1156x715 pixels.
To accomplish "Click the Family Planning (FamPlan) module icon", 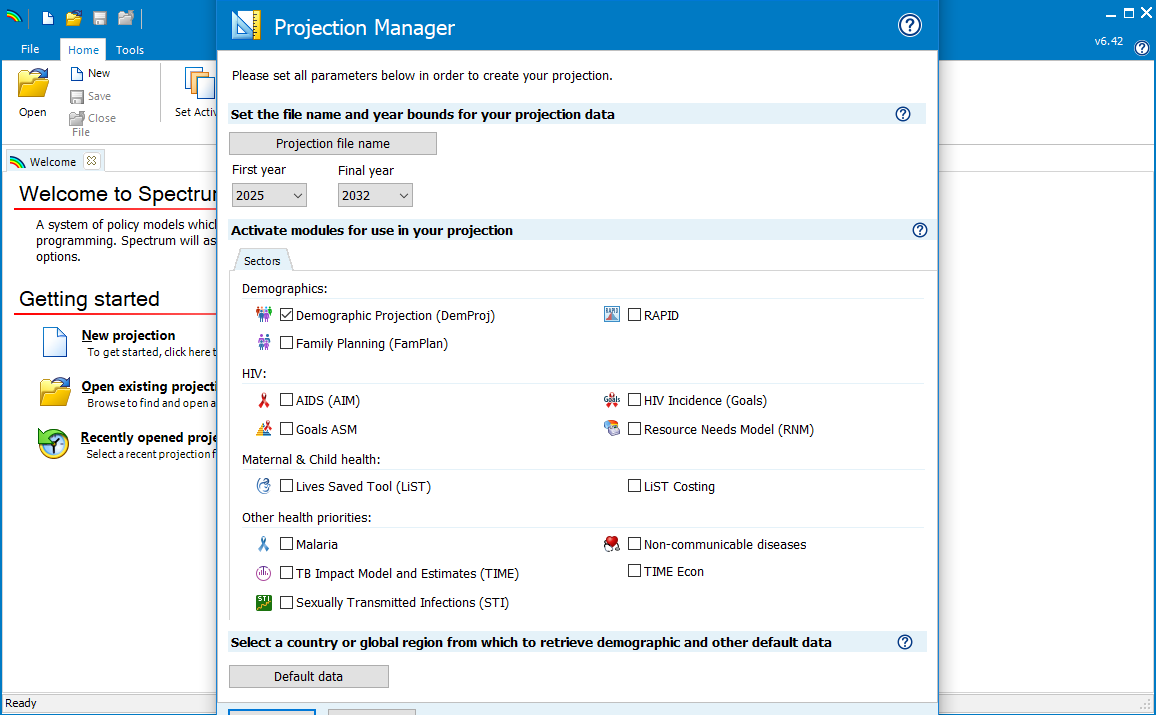I will 263,343.
